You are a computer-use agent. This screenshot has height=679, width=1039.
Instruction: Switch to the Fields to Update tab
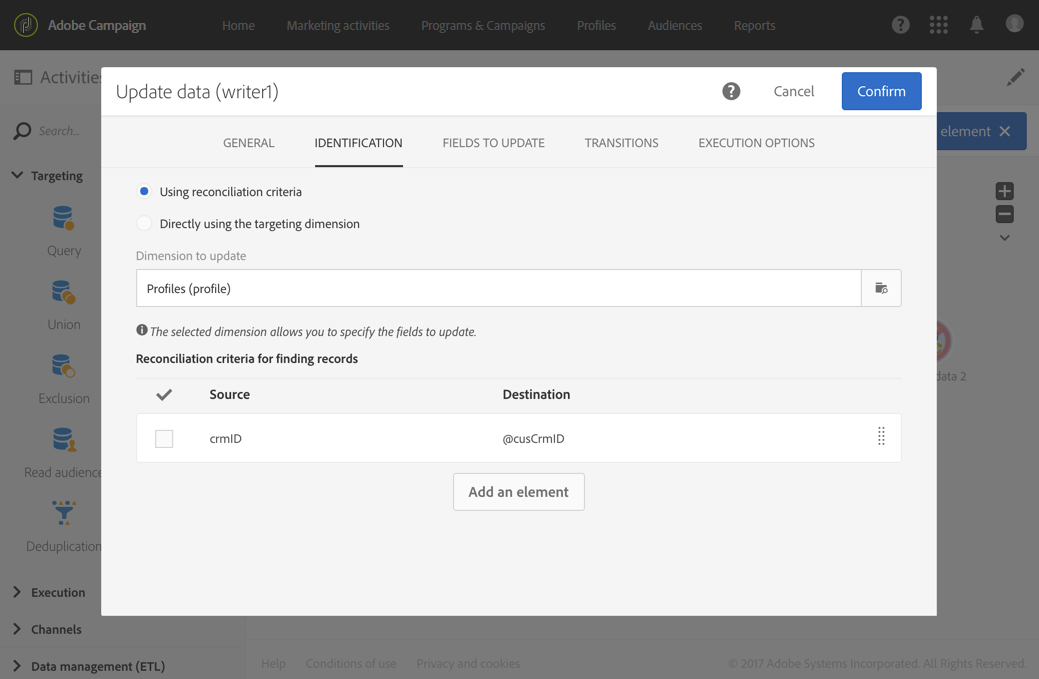[x=493, y=143]
